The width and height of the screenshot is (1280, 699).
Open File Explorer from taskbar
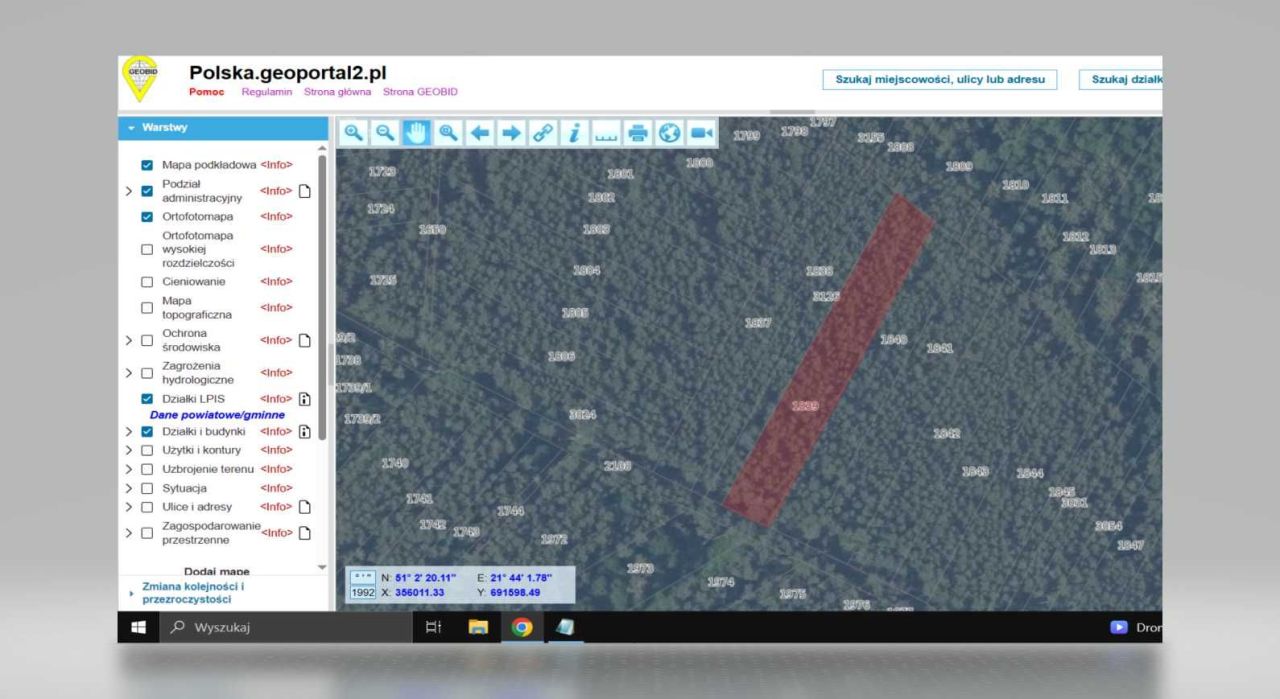478,627
